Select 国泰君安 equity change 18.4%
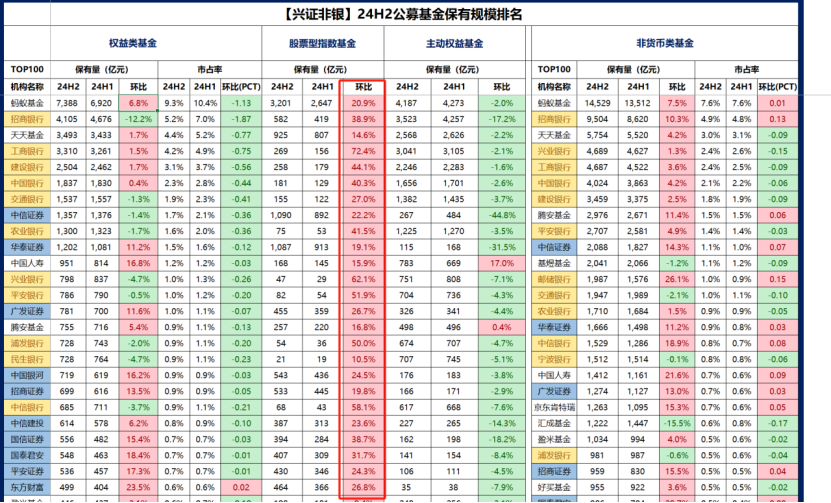This screenshot has width=831, height=503. 138,455
